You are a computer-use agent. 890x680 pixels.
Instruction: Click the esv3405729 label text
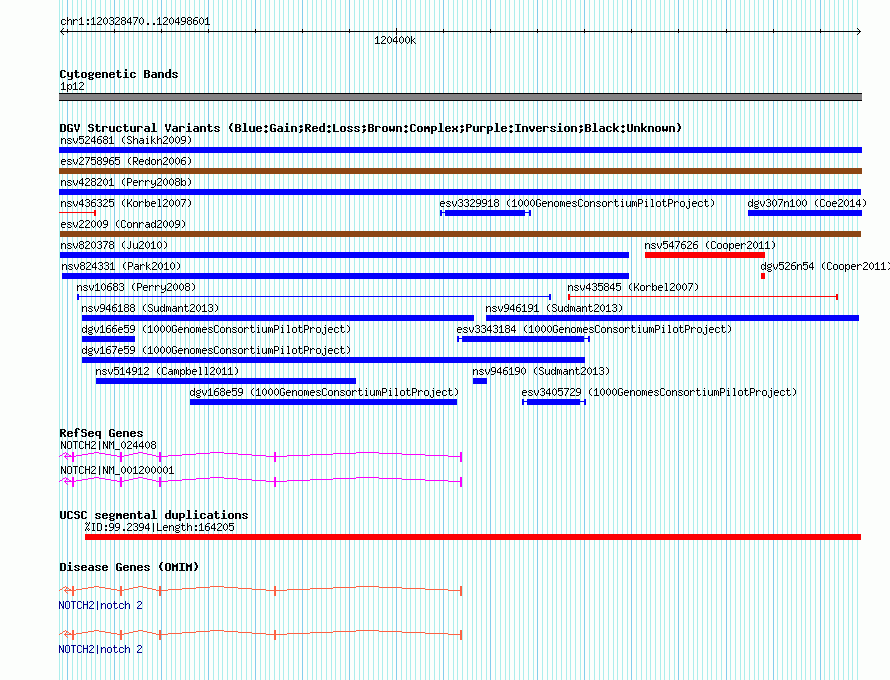659,392
